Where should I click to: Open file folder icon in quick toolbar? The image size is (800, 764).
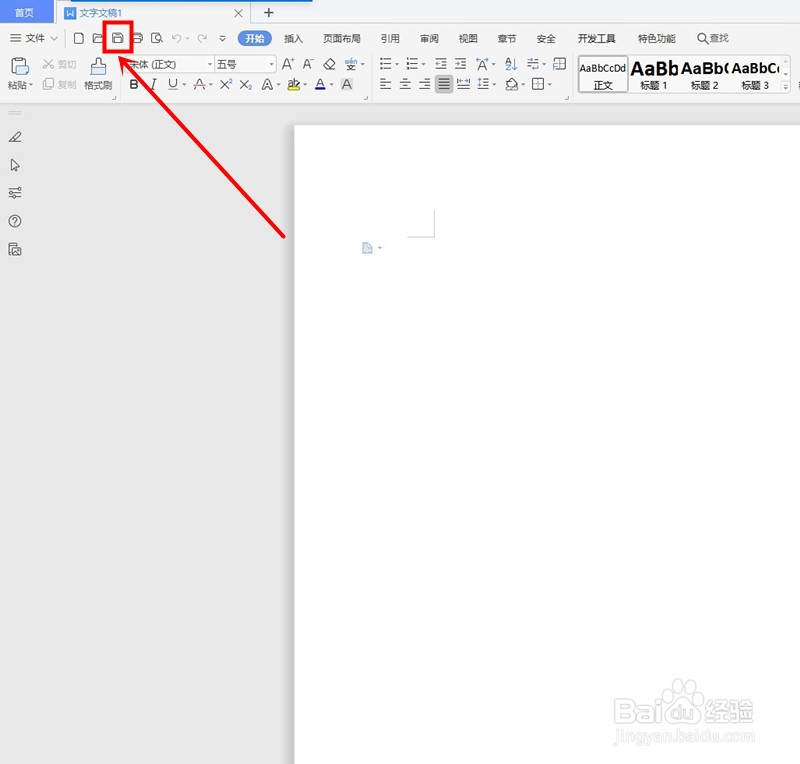tap(97, 38)
